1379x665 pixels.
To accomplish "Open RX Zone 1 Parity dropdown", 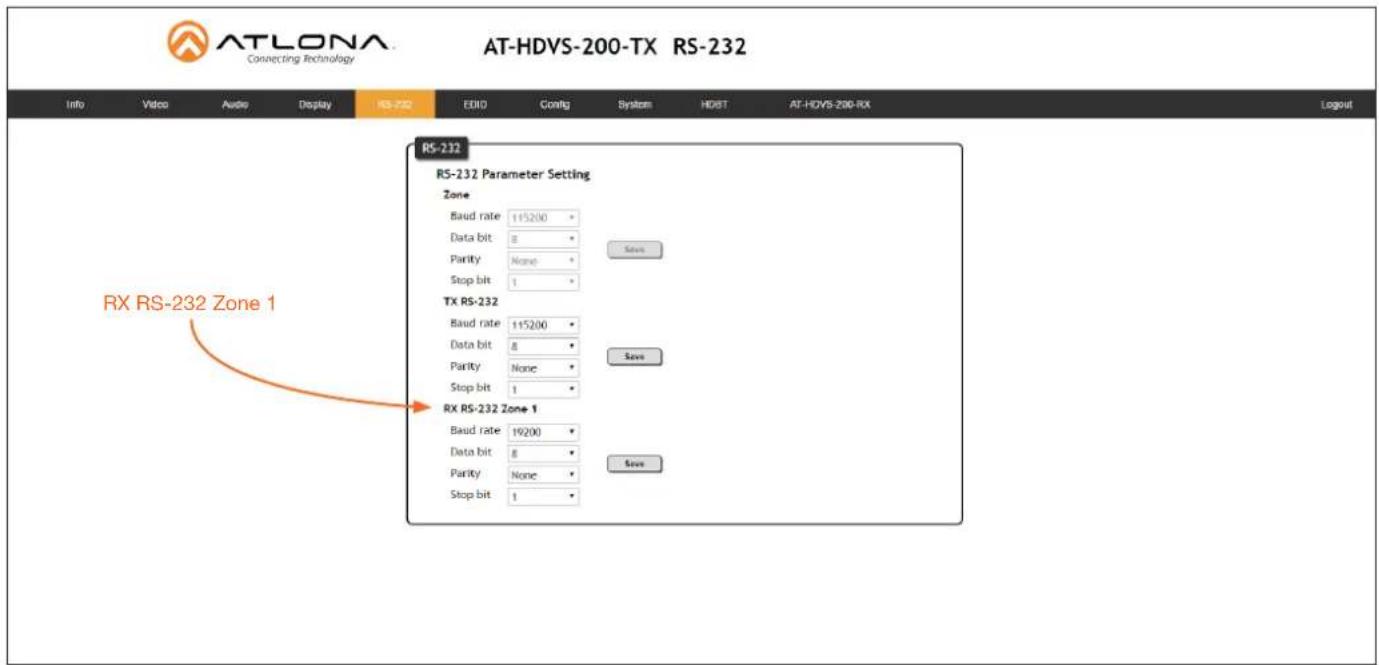I will pyautogui.click(x=544, y=475).
